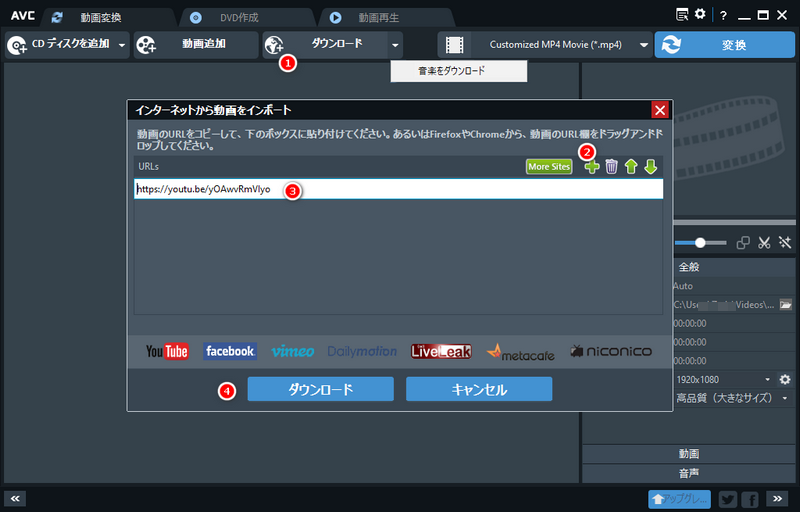The image size is (800, 512).
Task: Click the Facebook icon in bottom bar
Action: (750, 499)
